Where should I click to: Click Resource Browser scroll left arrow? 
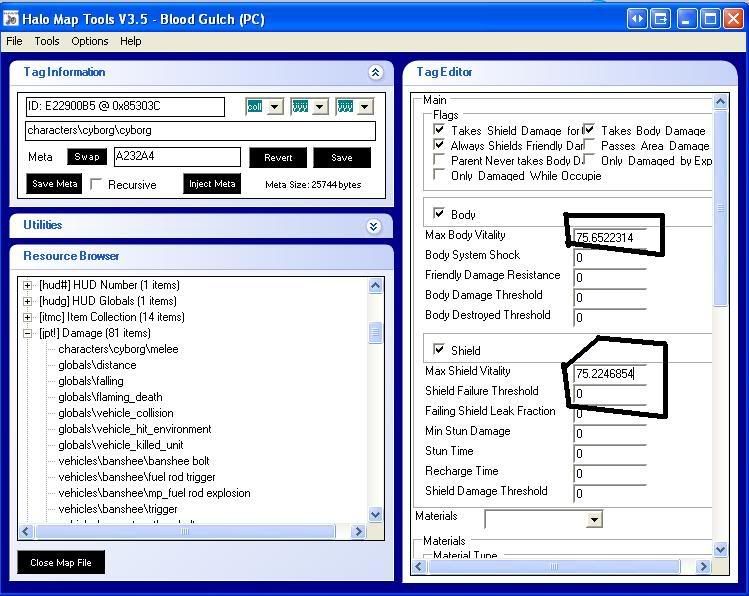point(26,532)
